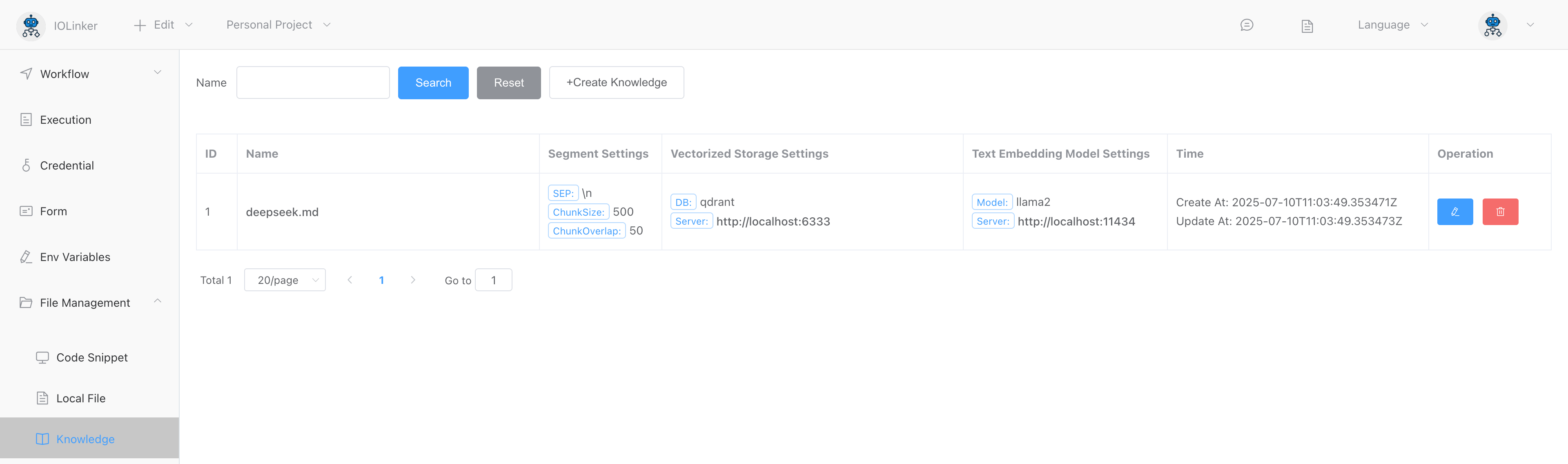
Task: Click the +Create Knowledge button
Action: 616,83
